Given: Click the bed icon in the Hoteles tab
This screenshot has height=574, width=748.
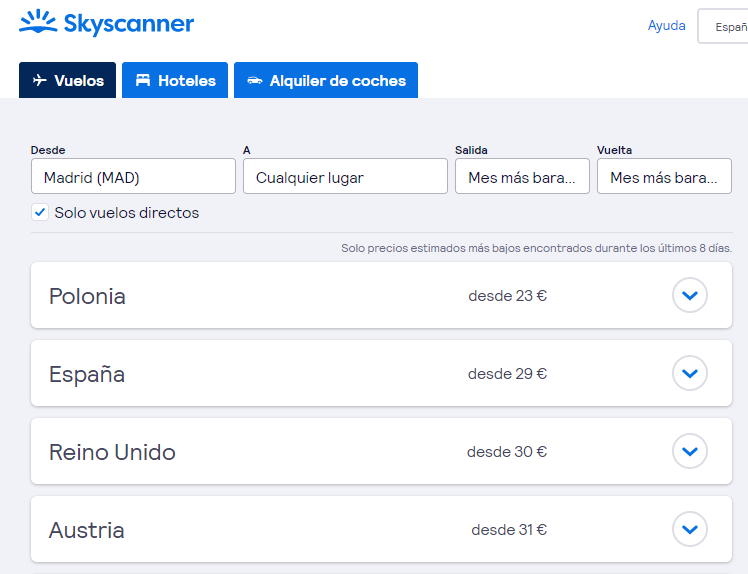Looking at the screenshot, I should pyautogui.click(x=143, y=80).
